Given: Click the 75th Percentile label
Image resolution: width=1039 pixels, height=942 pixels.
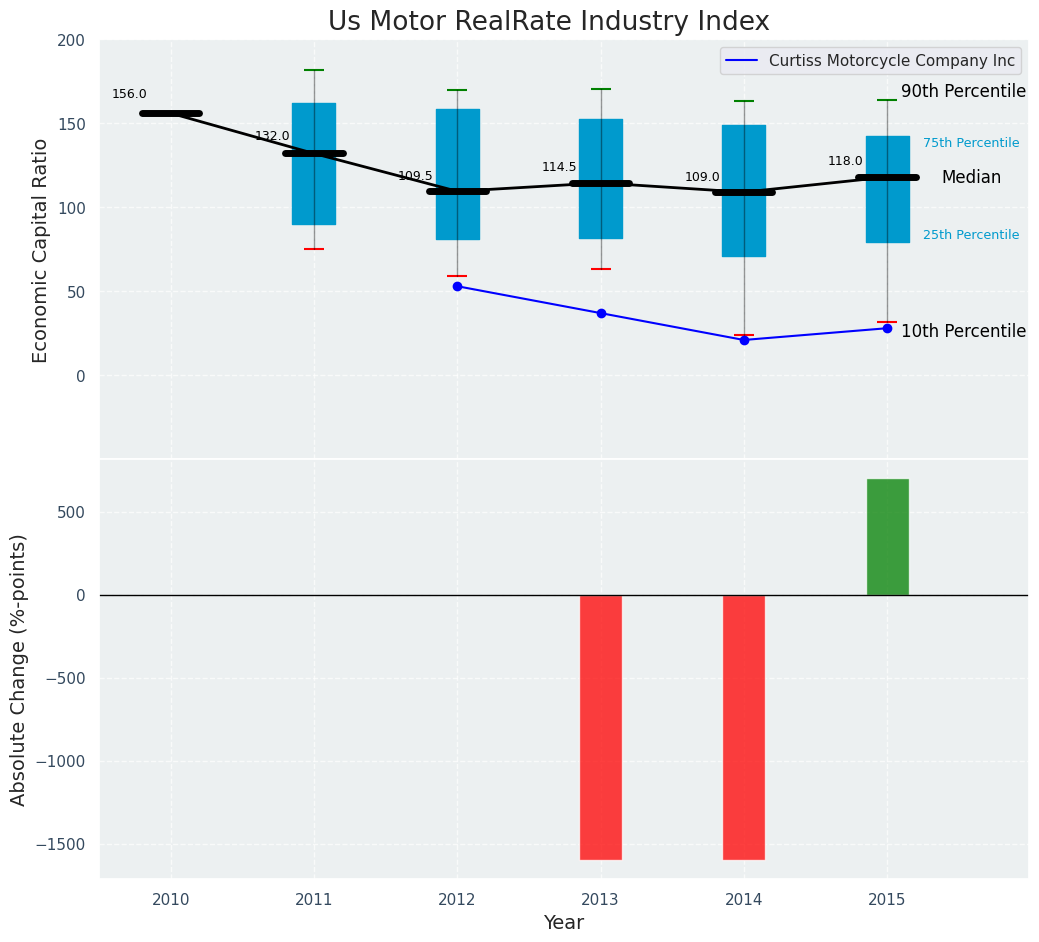Looking at the screenshot, I should (x=970, y=143).
